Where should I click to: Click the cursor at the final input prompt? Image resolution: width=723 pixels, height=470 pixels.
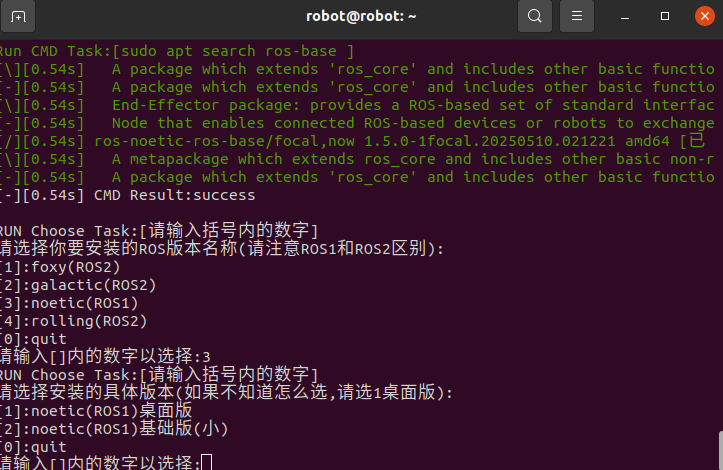click(x=207, y=463)
